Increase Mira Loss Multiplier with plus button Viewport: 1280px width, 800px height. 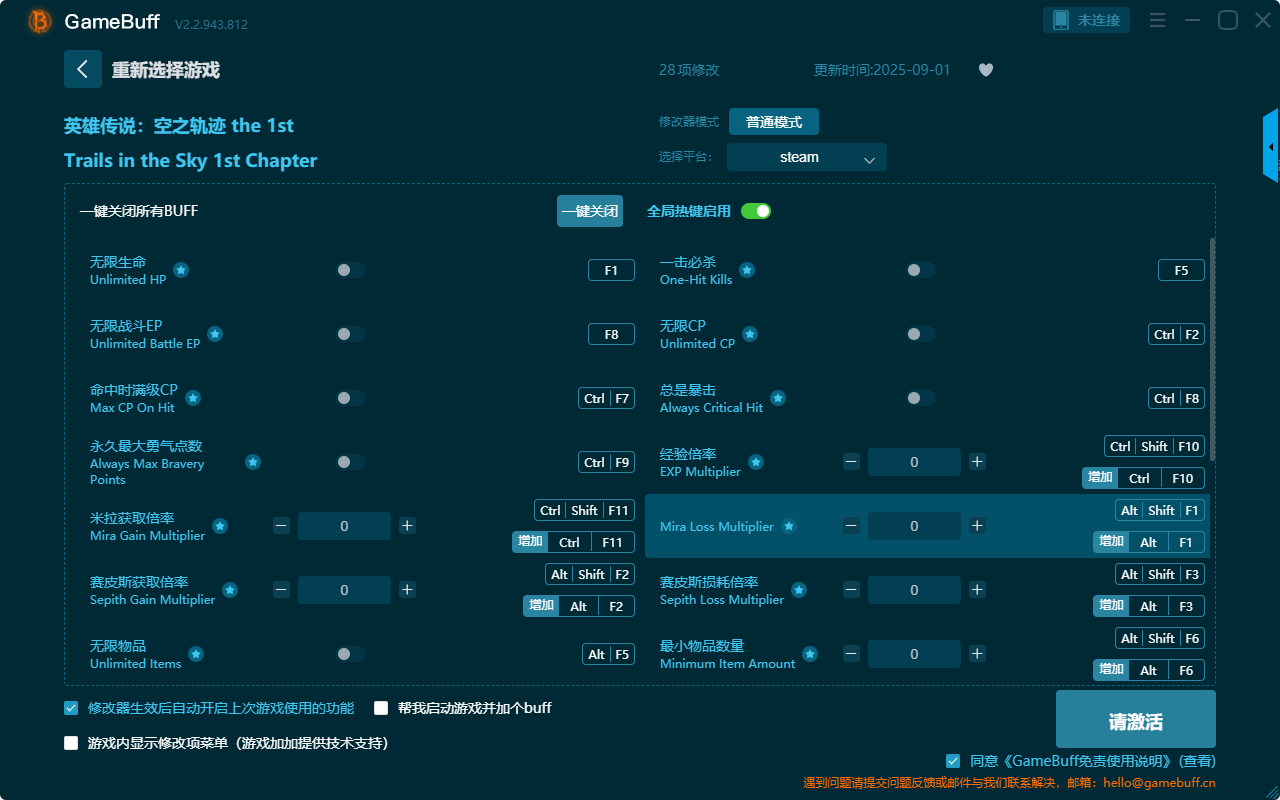click(x=977, y=526)
